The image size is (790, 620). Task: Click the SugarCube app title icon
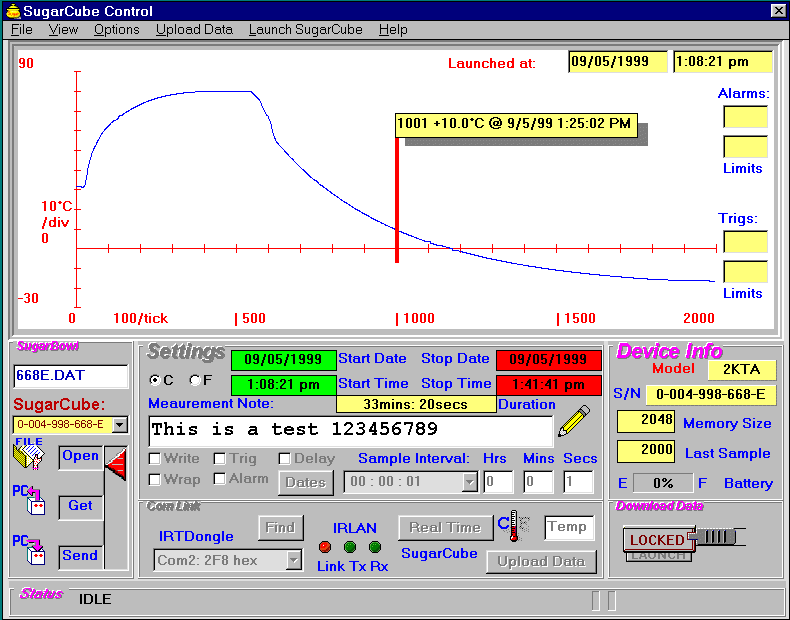pos(13,11)
